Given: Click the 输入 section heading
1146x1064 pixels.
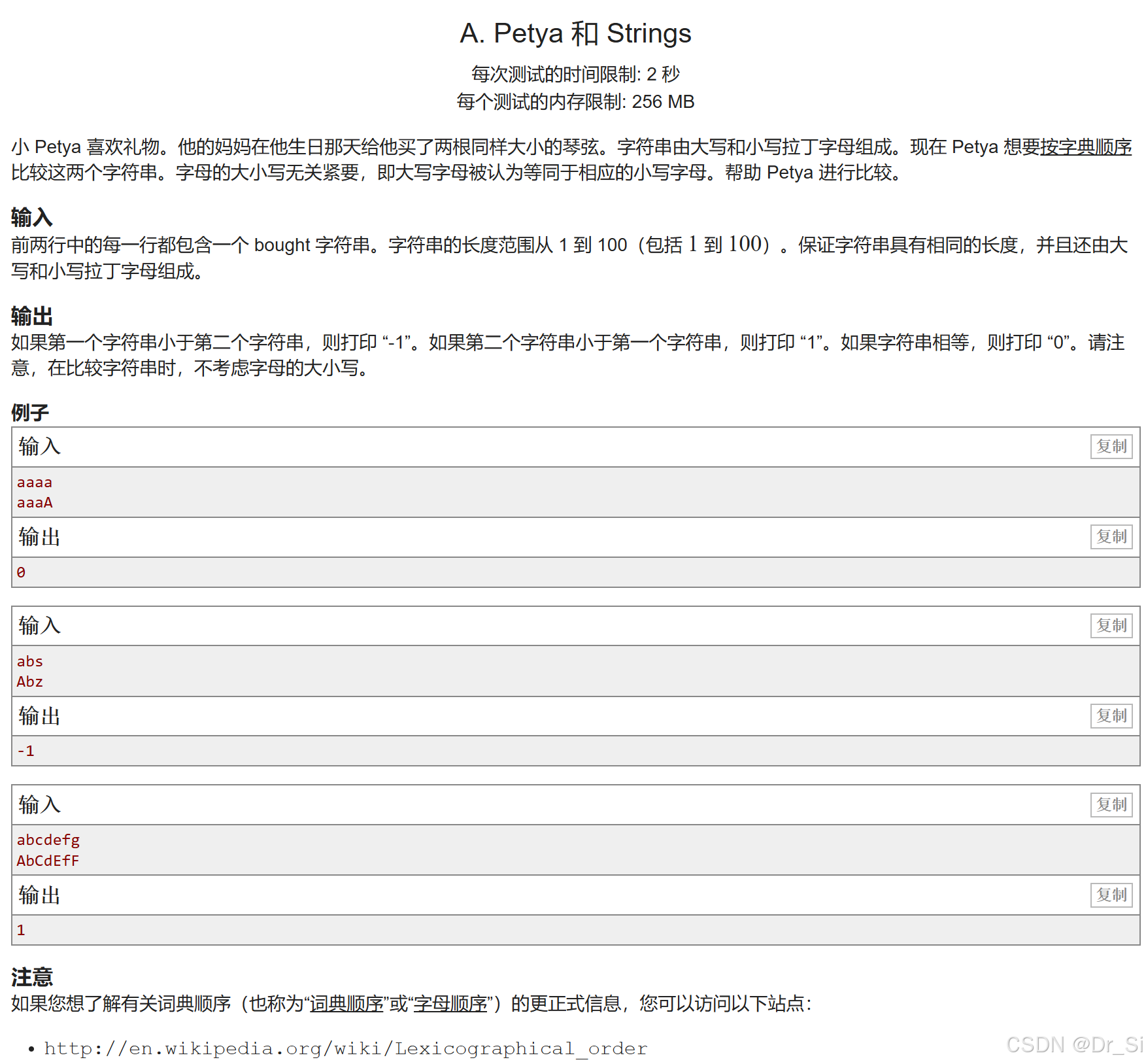Looking at the screenshot, I should click(31, 216).
